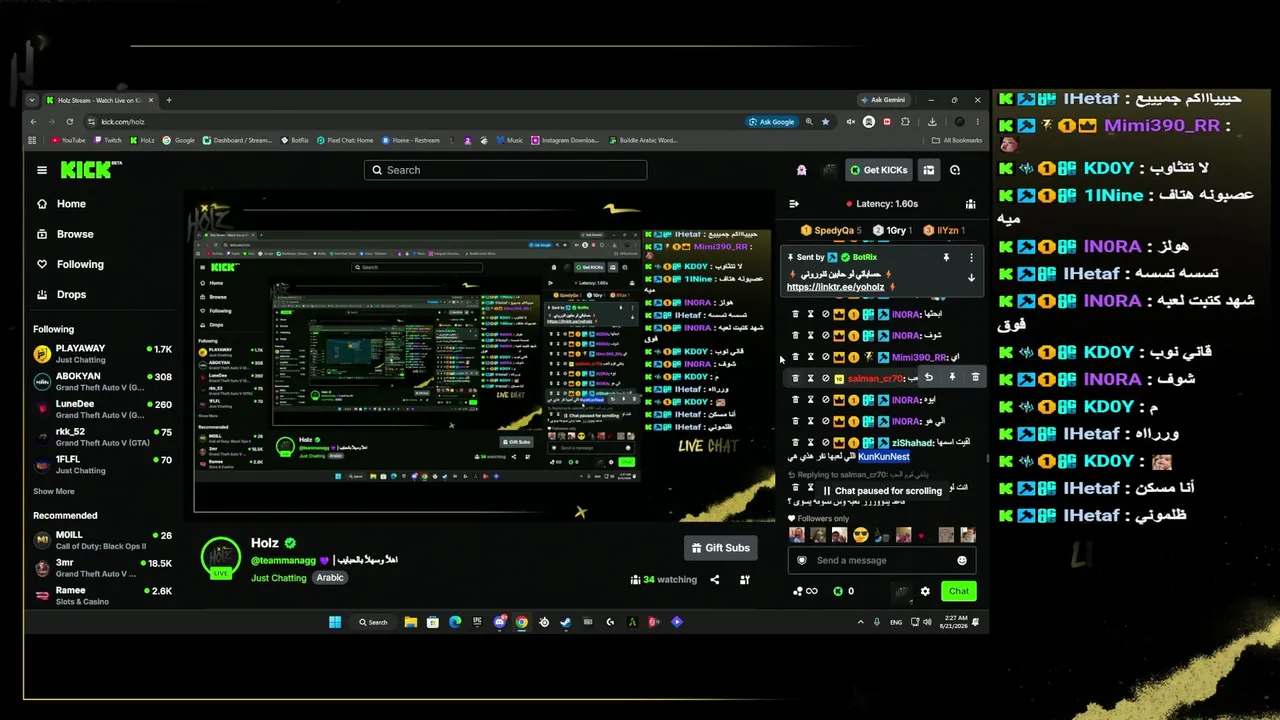Collapse the chat panel arrow icon
The image size is (1280, 720).
point(794,204)
